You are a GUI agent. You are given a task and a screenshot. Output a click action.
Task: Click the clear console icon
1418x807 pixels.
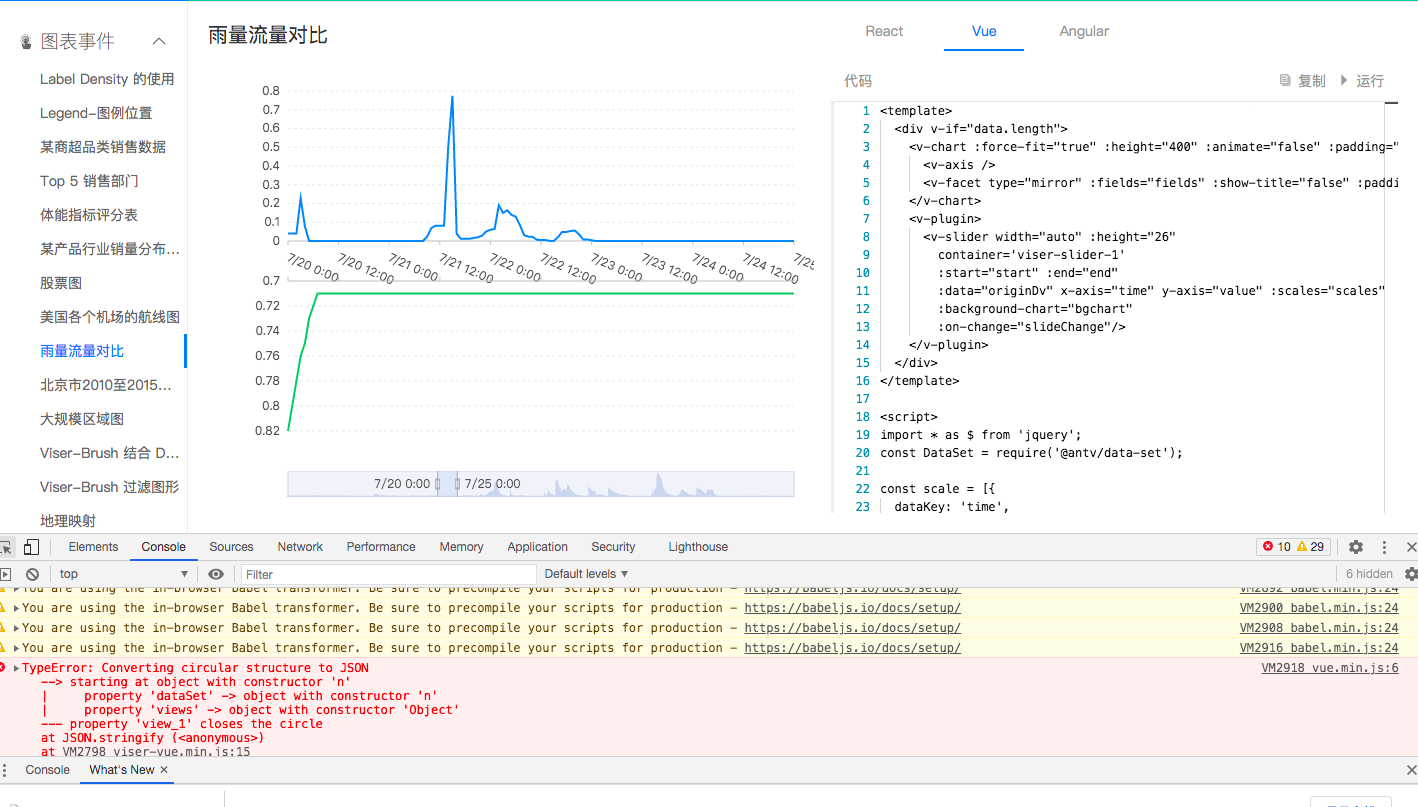pyautogui.click(x=32, y=573)
